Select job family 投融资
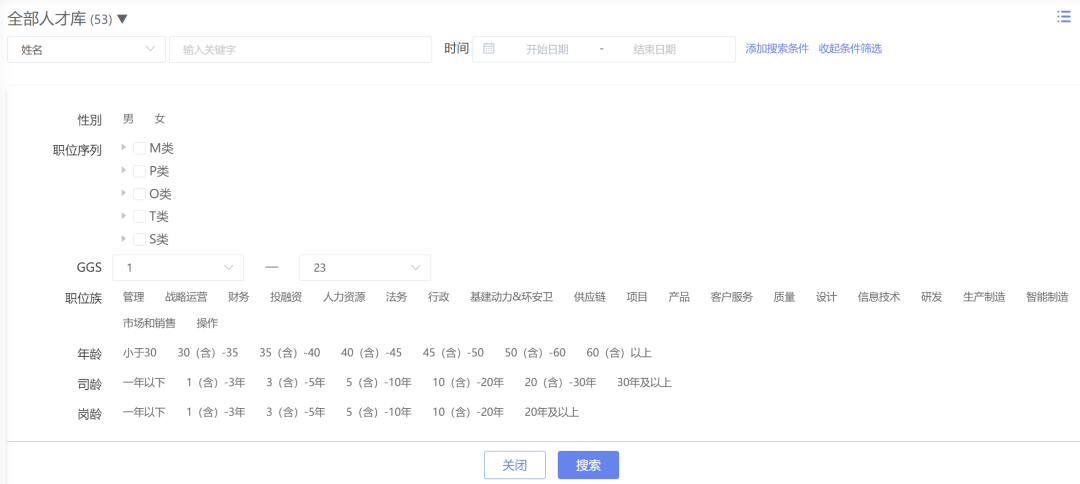 click(286, 297)
